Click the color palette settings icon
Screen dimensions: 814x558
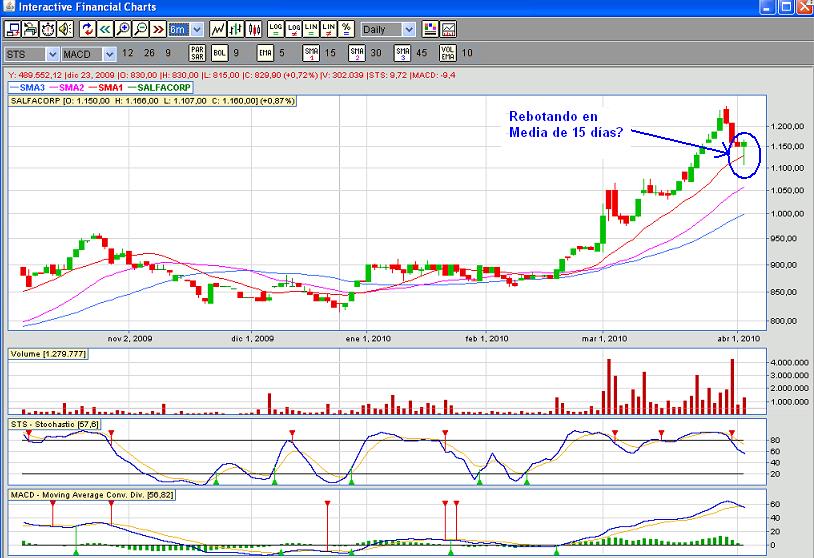tap(430, 29)
